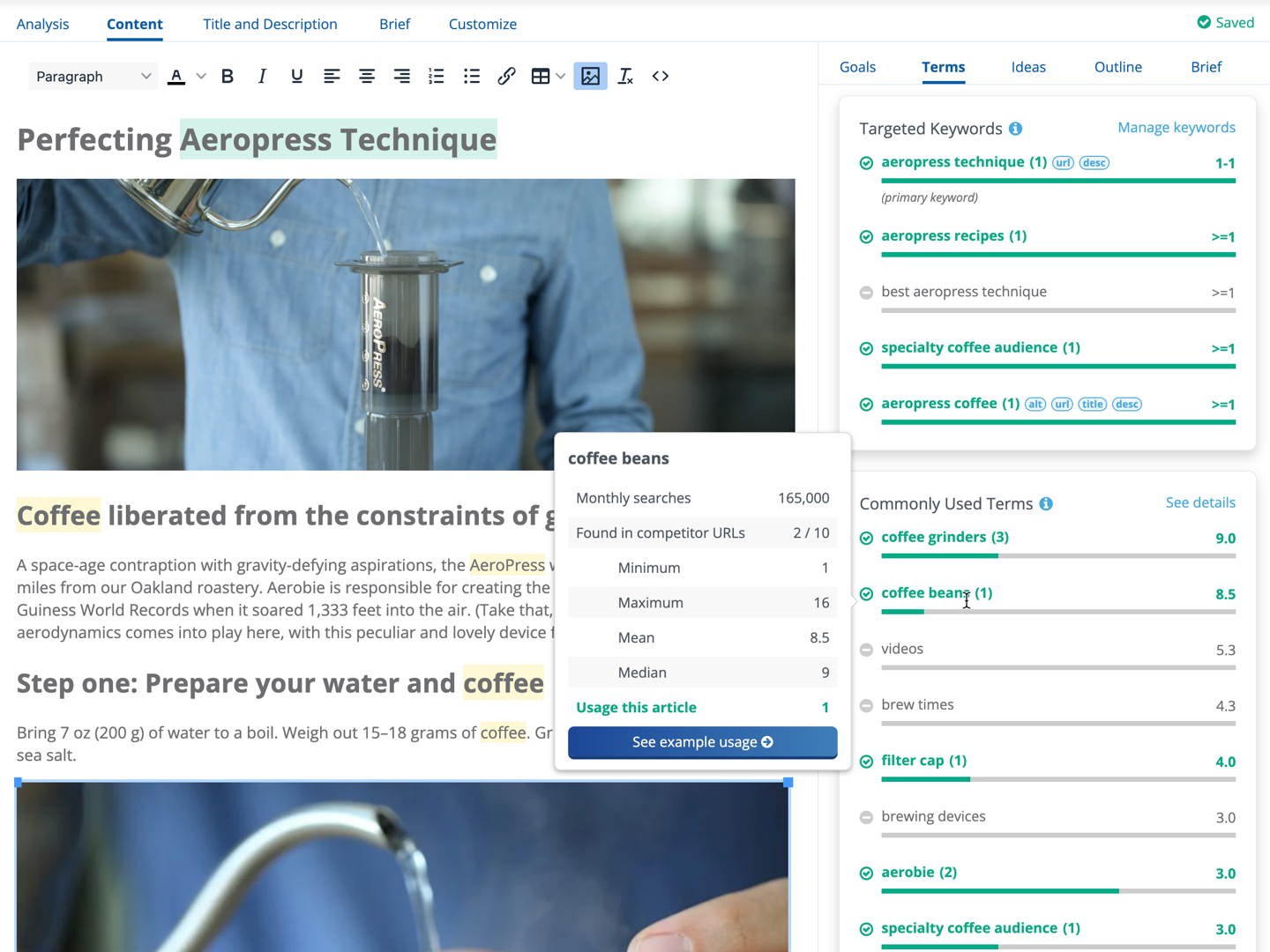Image resolution: width=1270 pixels, height=952 pixels.
Task: Apply underline formatting
Action: [x=296, y=76]
